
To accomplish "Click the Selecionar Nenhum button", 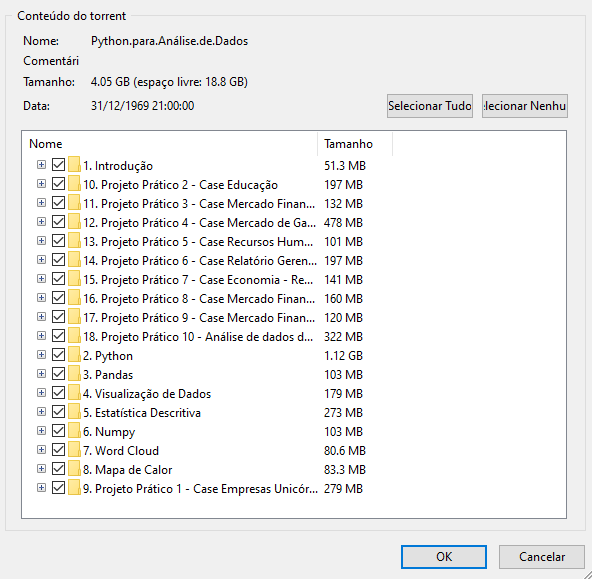I will [525, 106].
